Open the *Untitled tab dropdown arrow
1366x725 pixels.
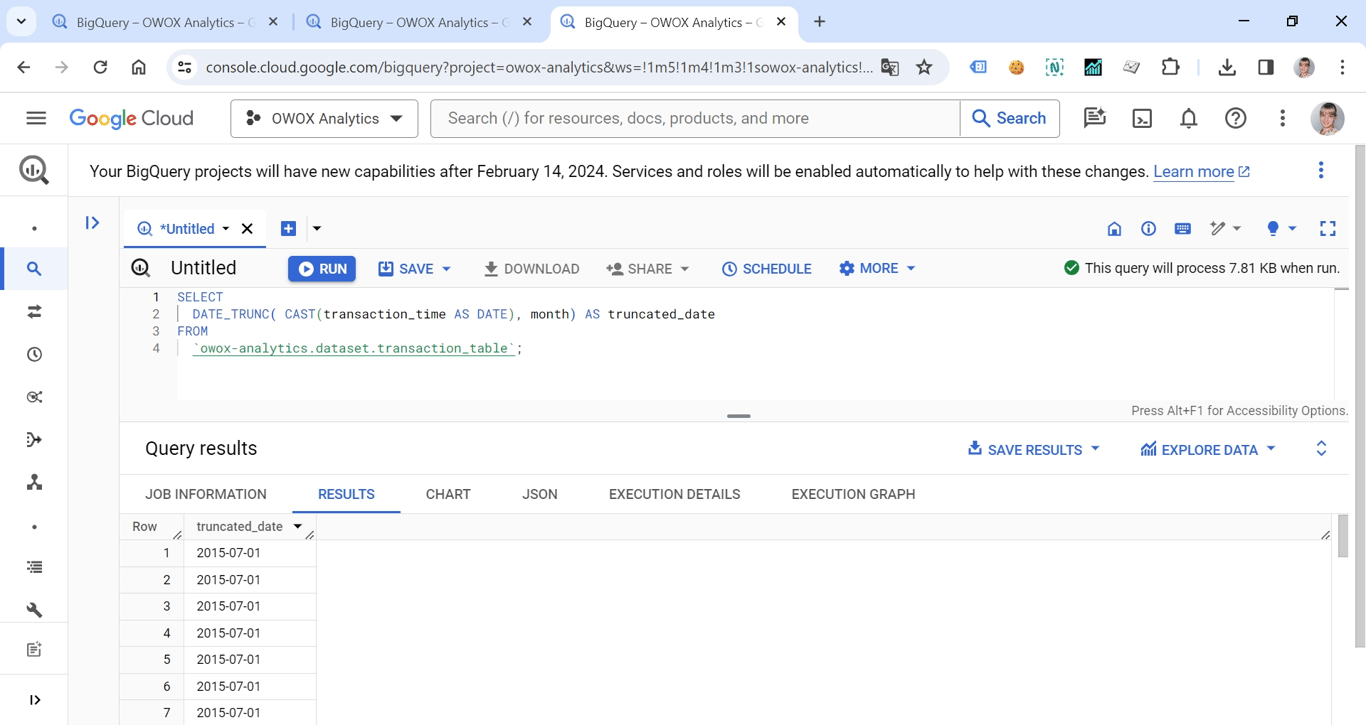tap(226, 229)
